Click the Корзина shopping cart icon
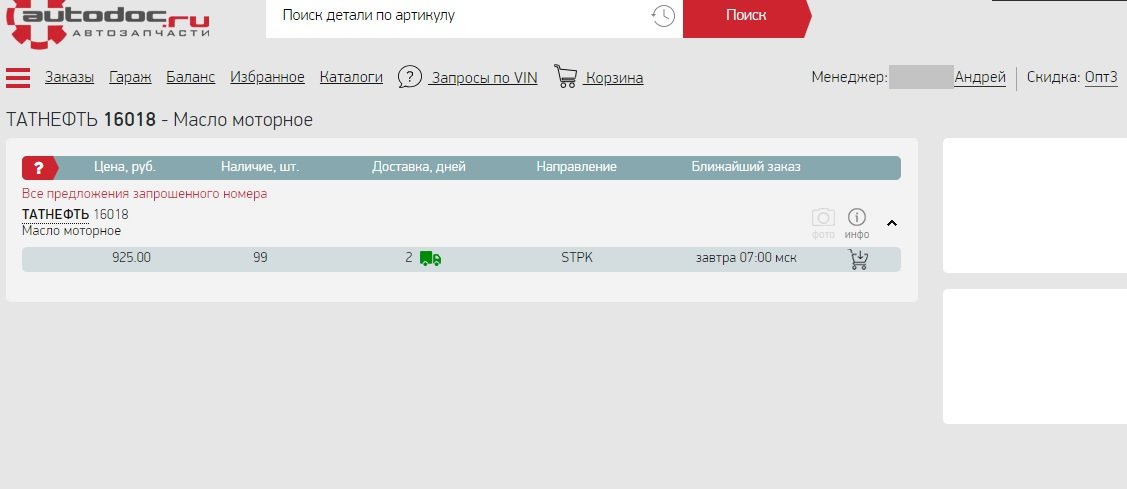The width and height of the screenshot is (1127, 489). pos(566,76)
